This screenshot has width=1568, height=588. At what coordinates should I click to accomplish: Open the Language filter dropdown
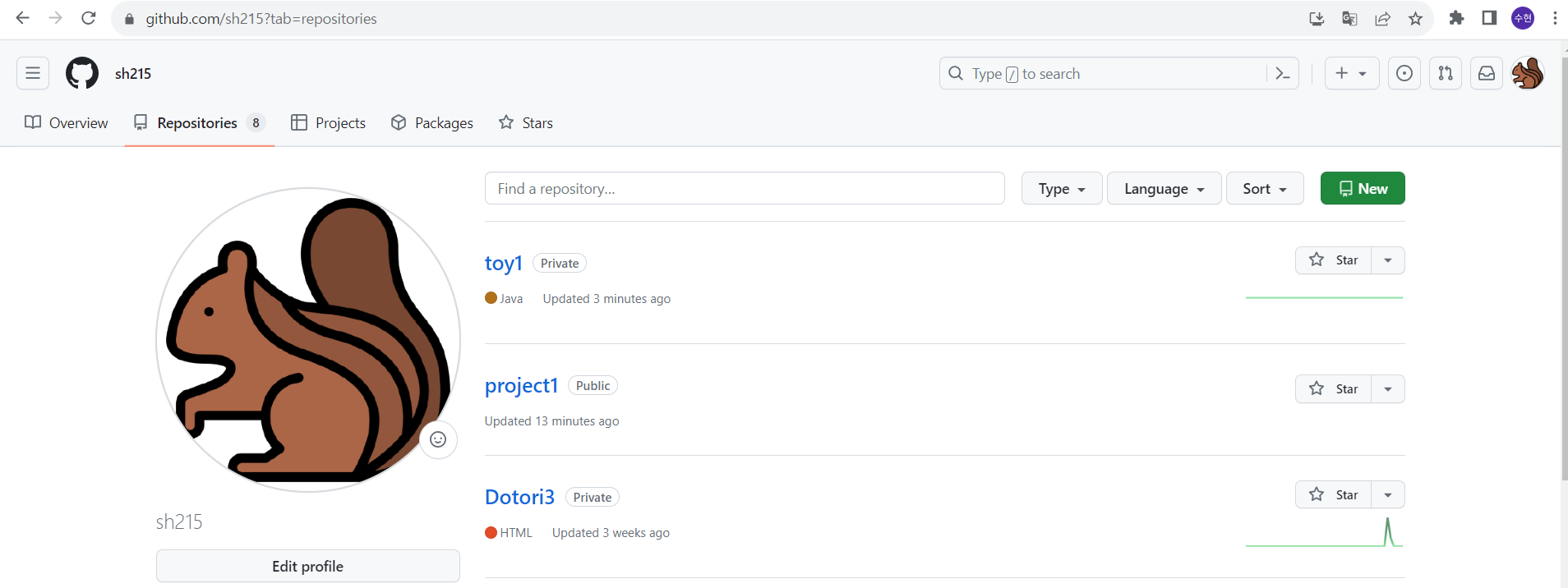1164,188
